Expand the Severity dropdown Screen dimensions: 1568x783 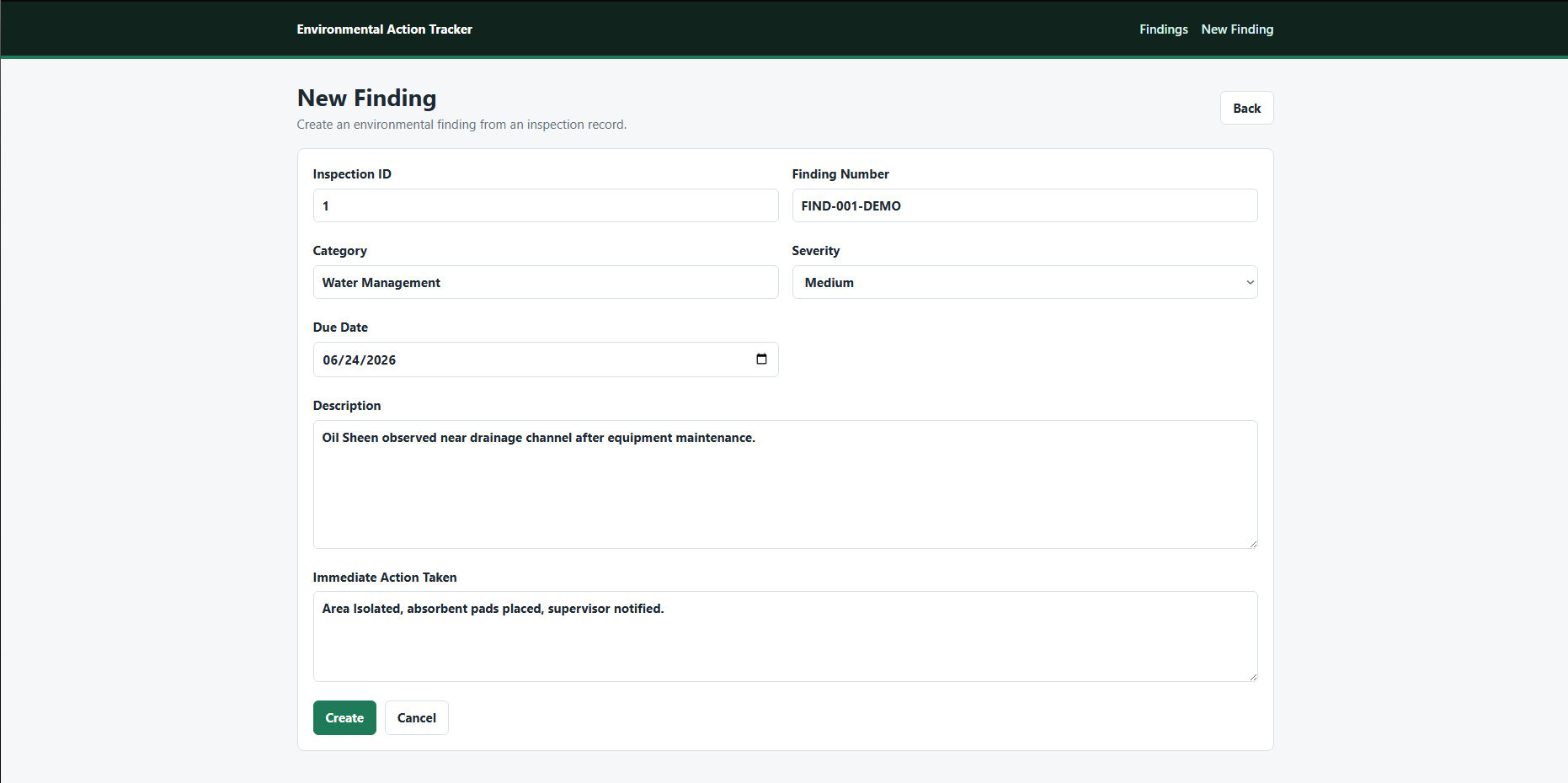(1024, 282)
